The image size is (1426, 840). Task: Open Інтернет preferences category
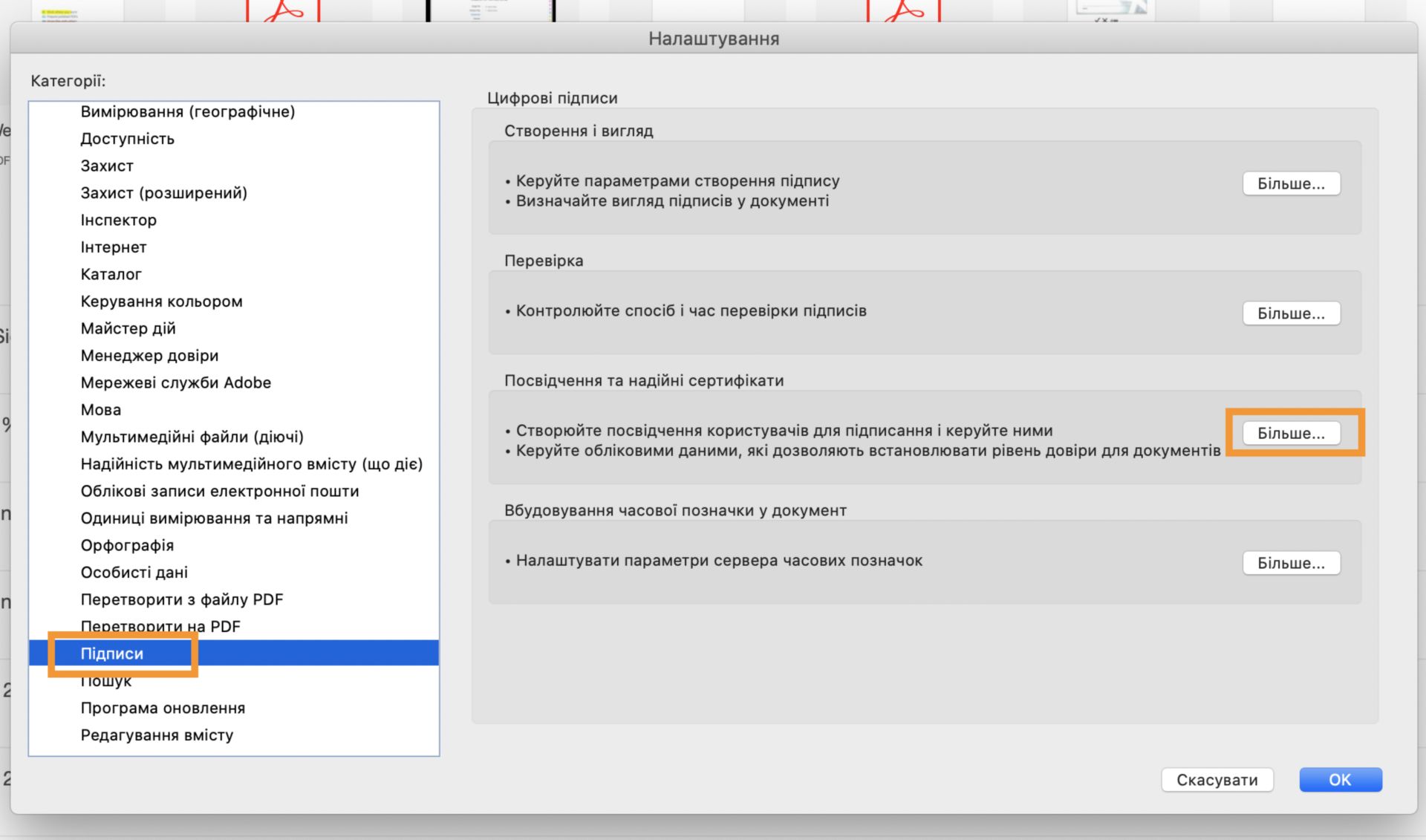[x=113, y=247]
